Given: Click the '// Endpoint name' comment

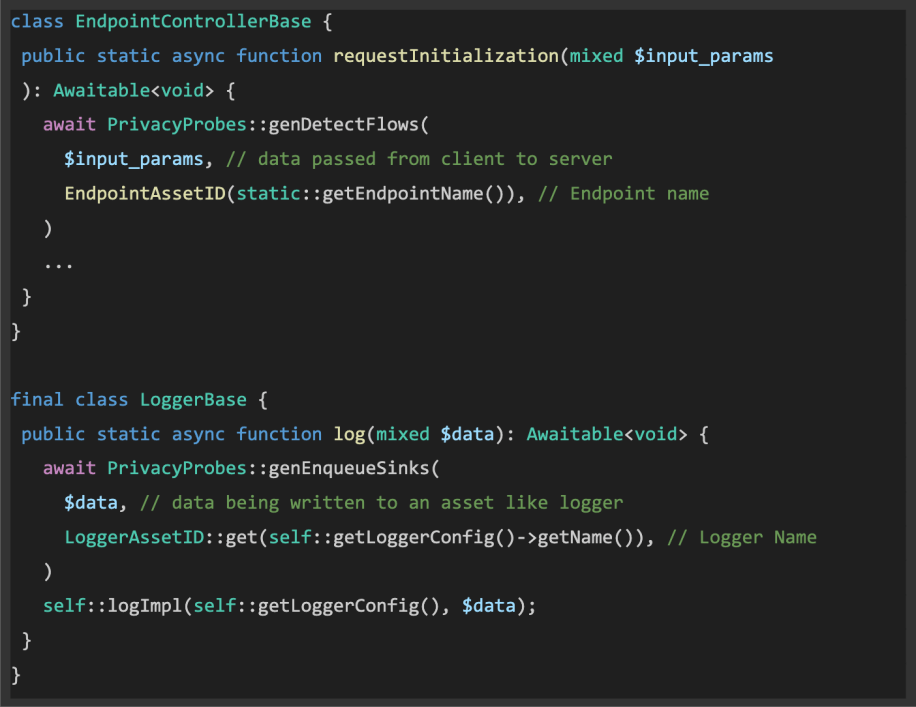Looking at the screenshot, I should [x=623, y=193].
